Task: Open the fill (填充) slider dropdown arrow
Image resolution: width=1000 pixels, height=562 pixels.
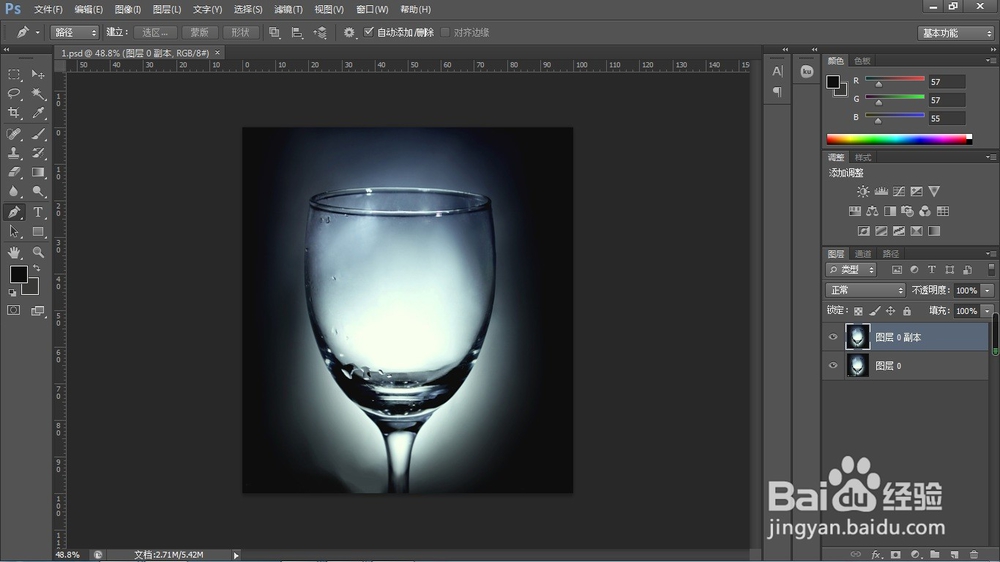Action: (987, 311)
